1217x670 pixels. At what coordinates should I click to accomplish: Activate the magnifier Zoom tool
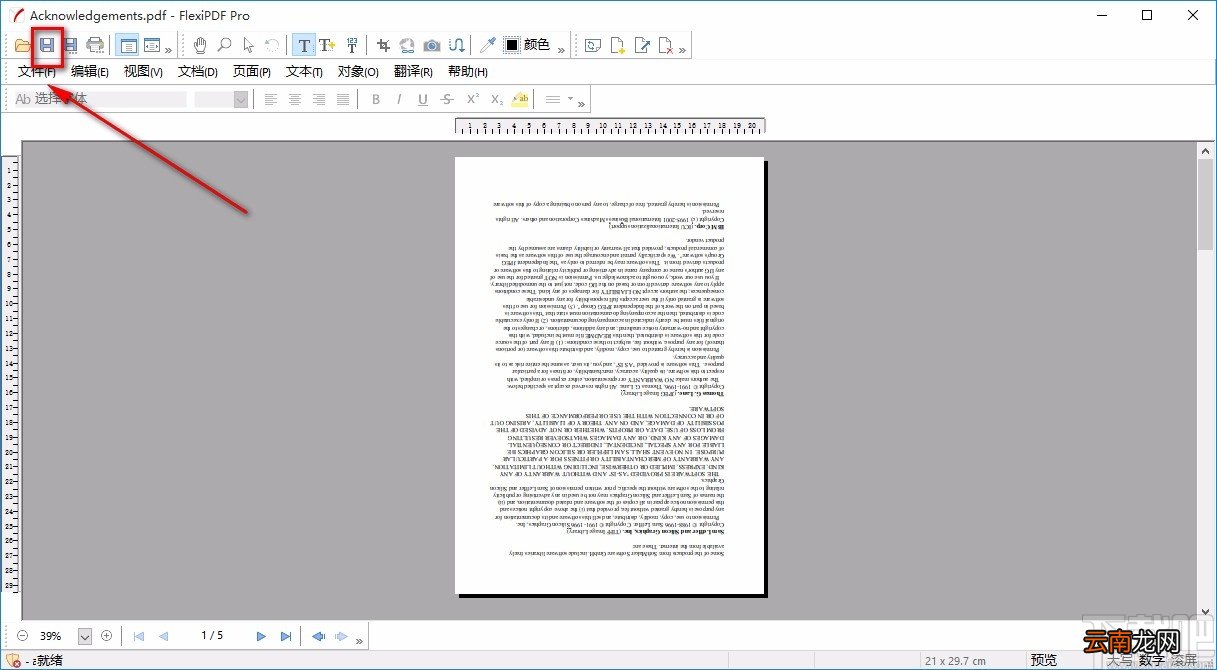224,45
